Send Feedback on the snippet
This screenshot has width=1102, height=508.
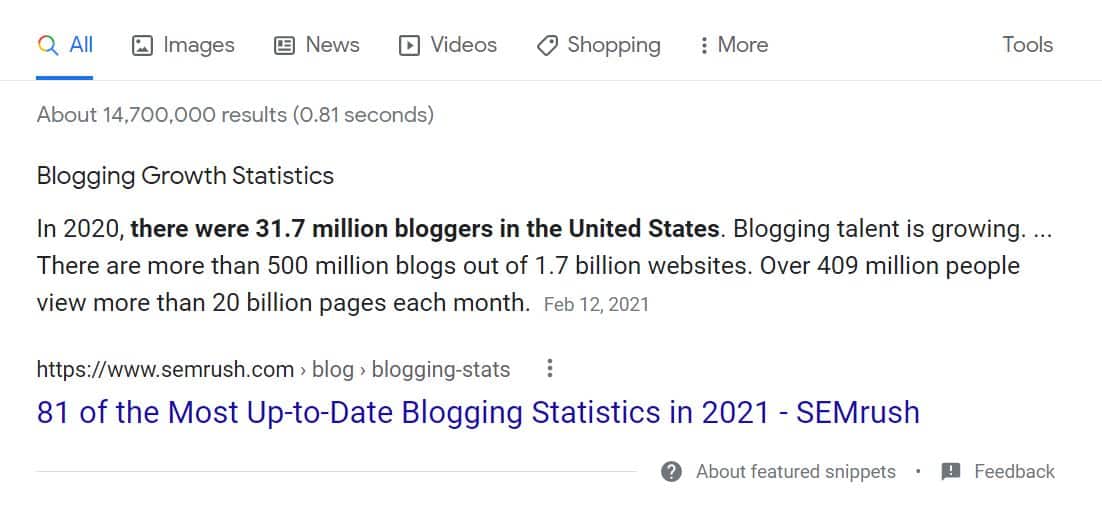[1014, 471]
